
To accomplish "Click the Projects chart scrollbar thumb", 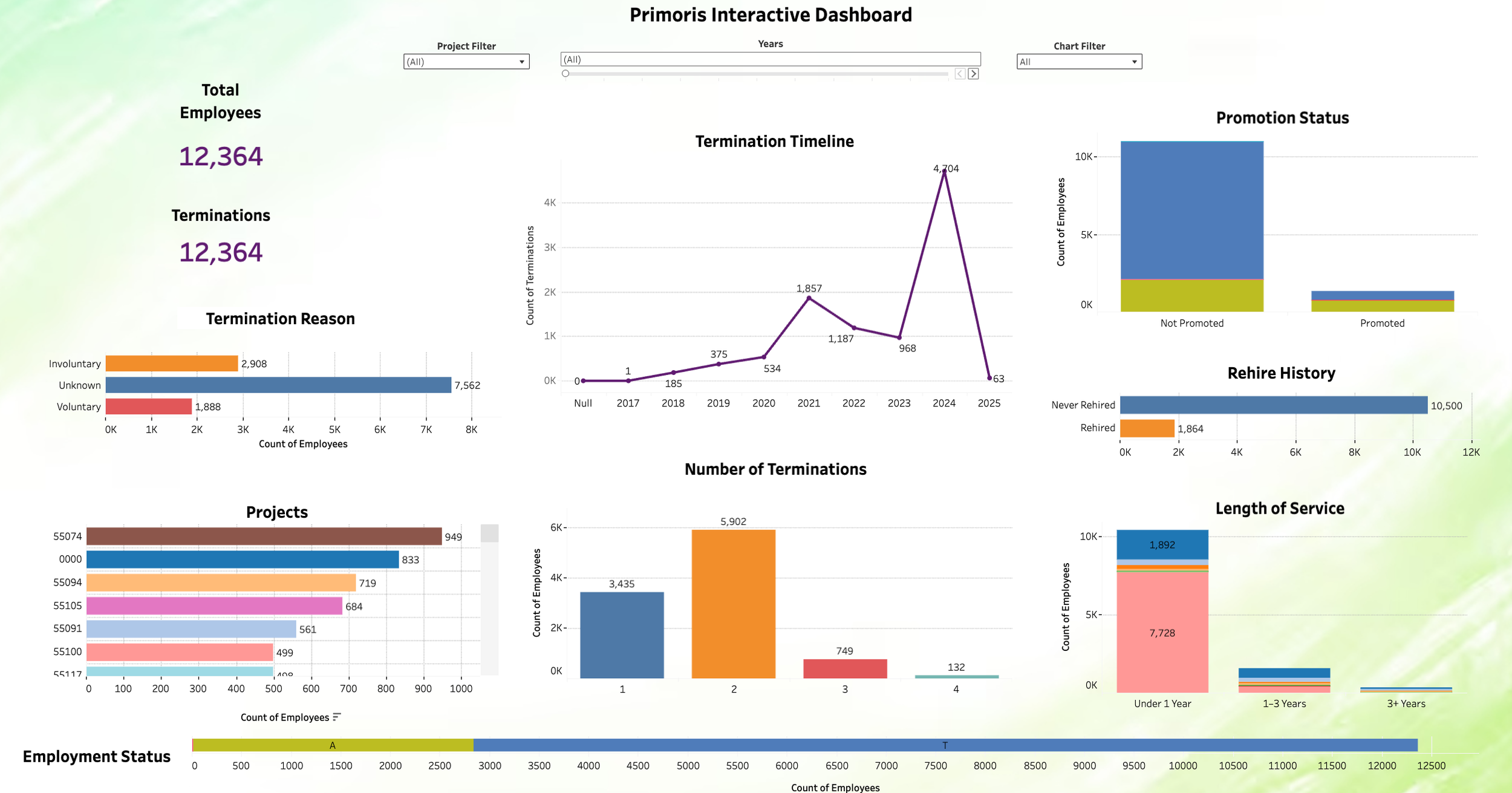I will 489,534.
